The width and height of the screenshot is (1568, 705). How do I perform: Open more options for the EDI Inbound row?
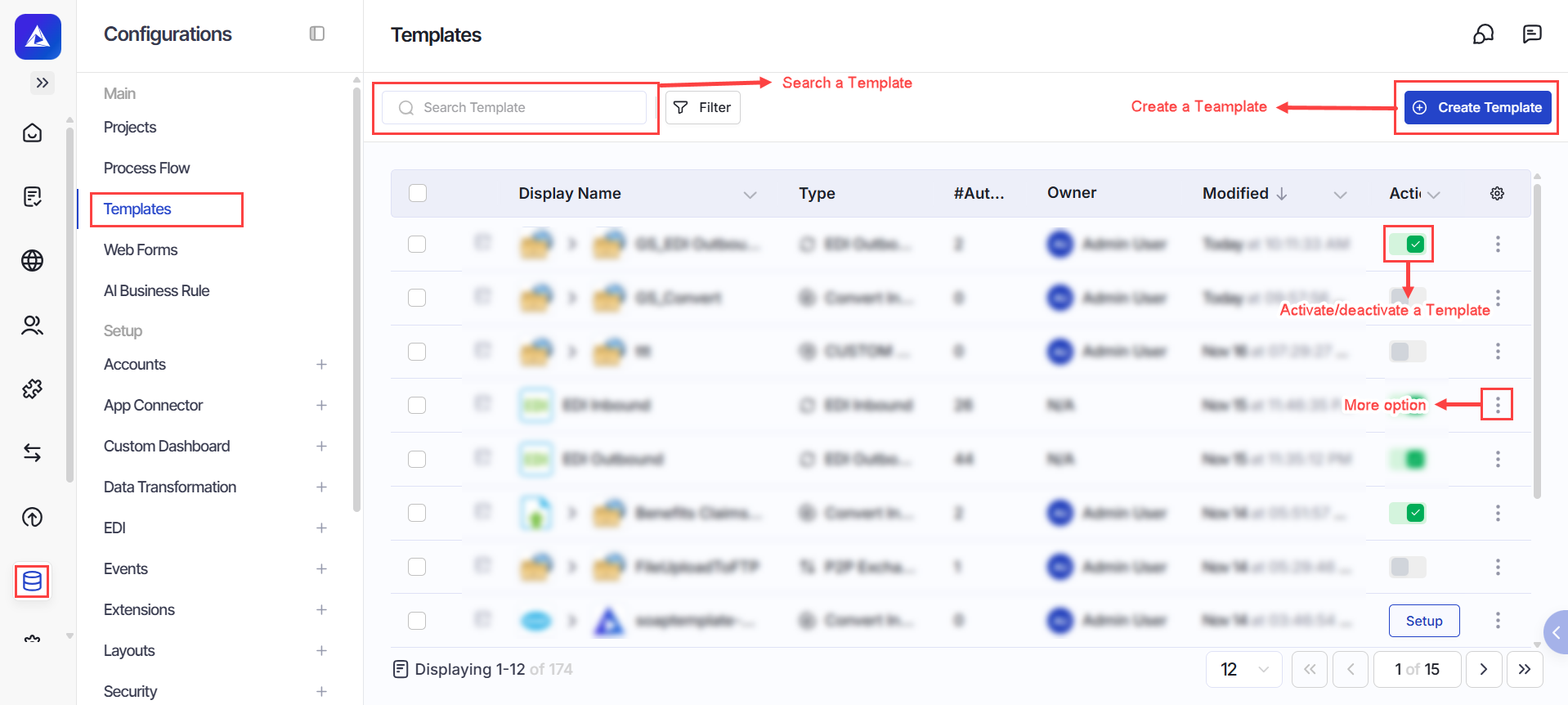[x=1498, y=405]
